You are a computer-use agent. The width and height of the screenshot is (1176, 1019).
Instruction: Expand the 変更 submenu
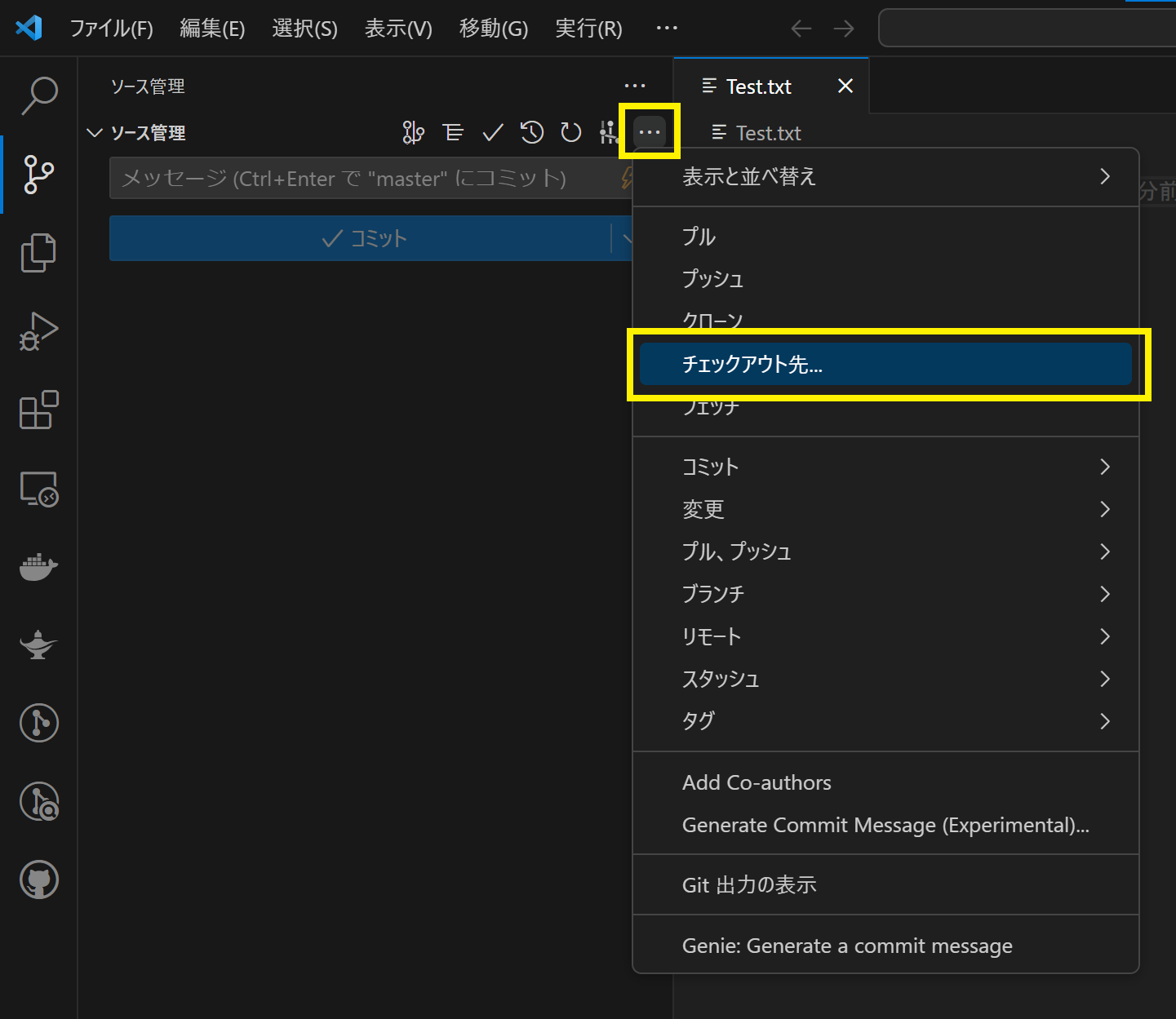[x=885, y=509]
